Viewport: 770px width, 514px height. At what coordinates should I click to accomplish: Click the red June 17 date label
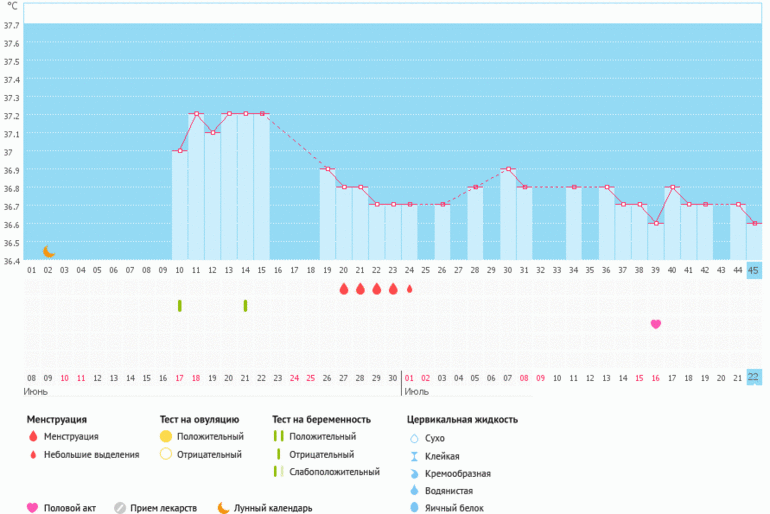[x=179, y=378]
